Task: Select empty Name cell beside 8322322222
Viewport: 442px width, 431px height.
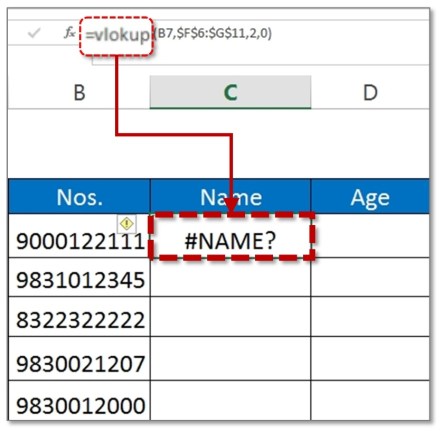Action: point(230,317)
